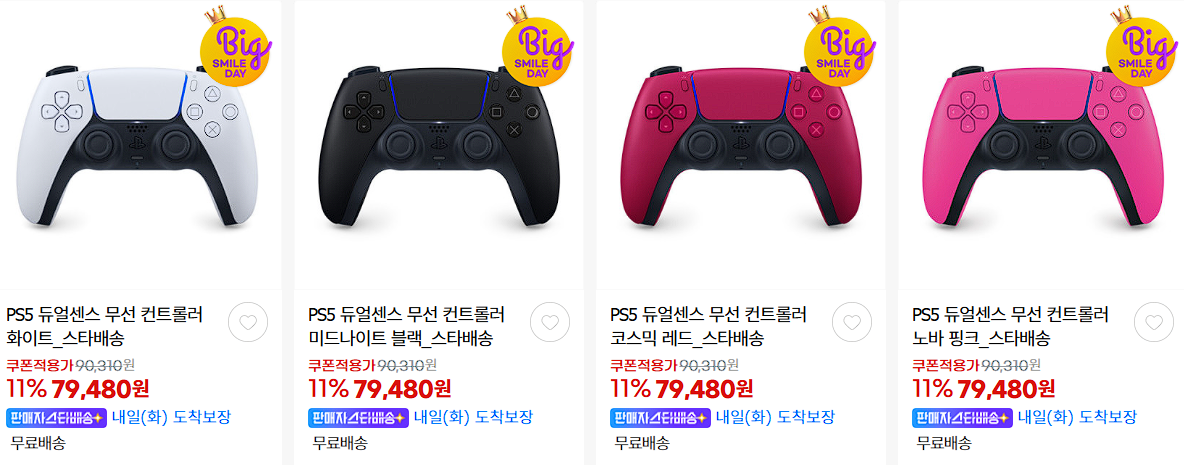Click Big Smile Day badge on black controller
Screen dimensions: 1184x465
click(537, 47)
